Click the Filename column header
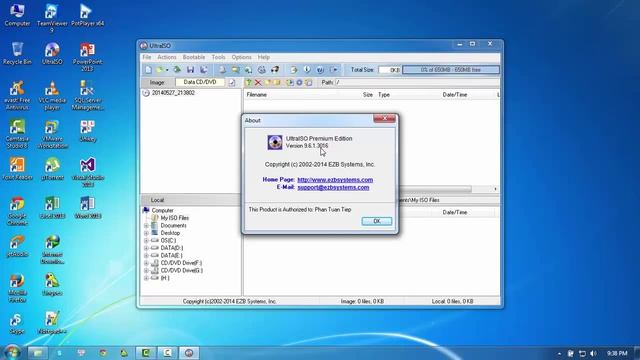This screenshot has width=640, height=360. click(257, 95)
